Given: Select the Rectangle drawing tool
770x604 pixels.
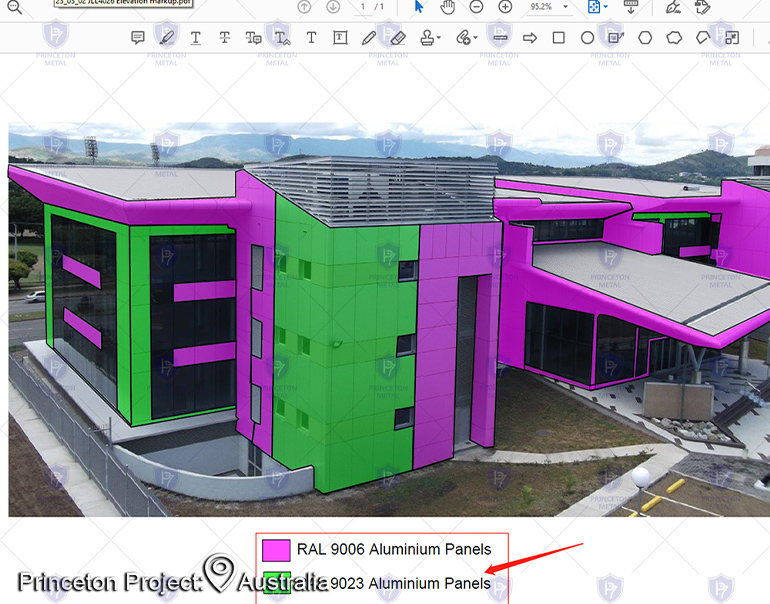Looking at the screenshot, I should click(x=559, y=38).
